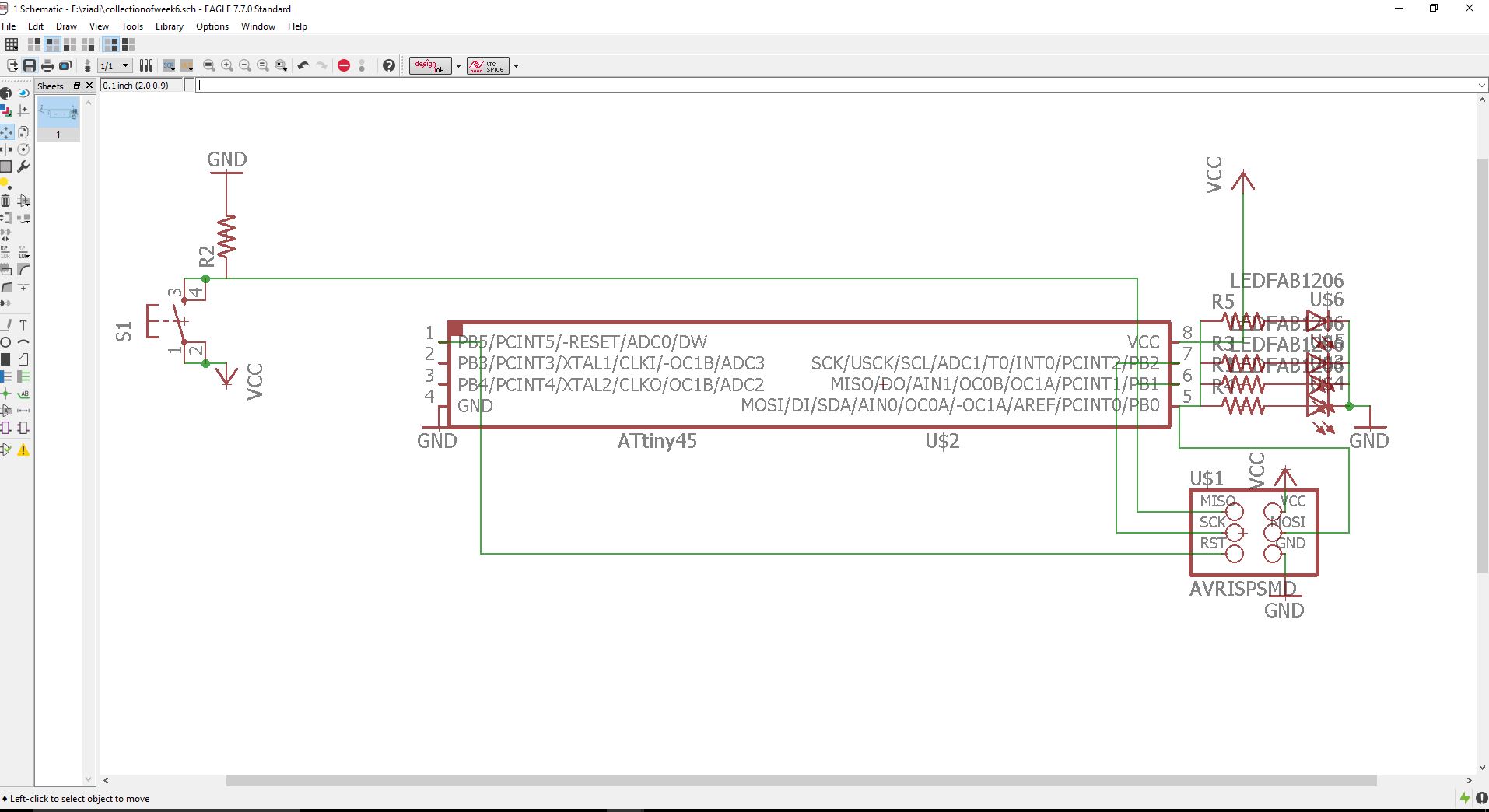1489x812 pixels.
Task: Fit the schematic to the window
Action: (x=209, y=66)
